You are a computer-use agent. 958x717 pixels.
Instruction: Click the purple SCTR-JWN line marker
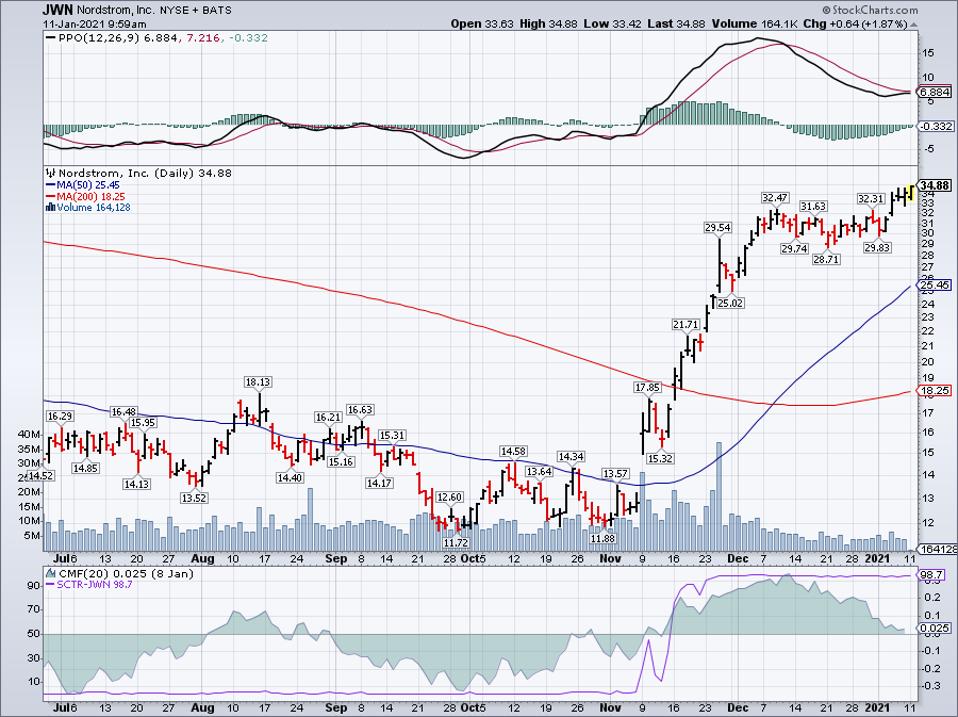[x=51, y=585]
